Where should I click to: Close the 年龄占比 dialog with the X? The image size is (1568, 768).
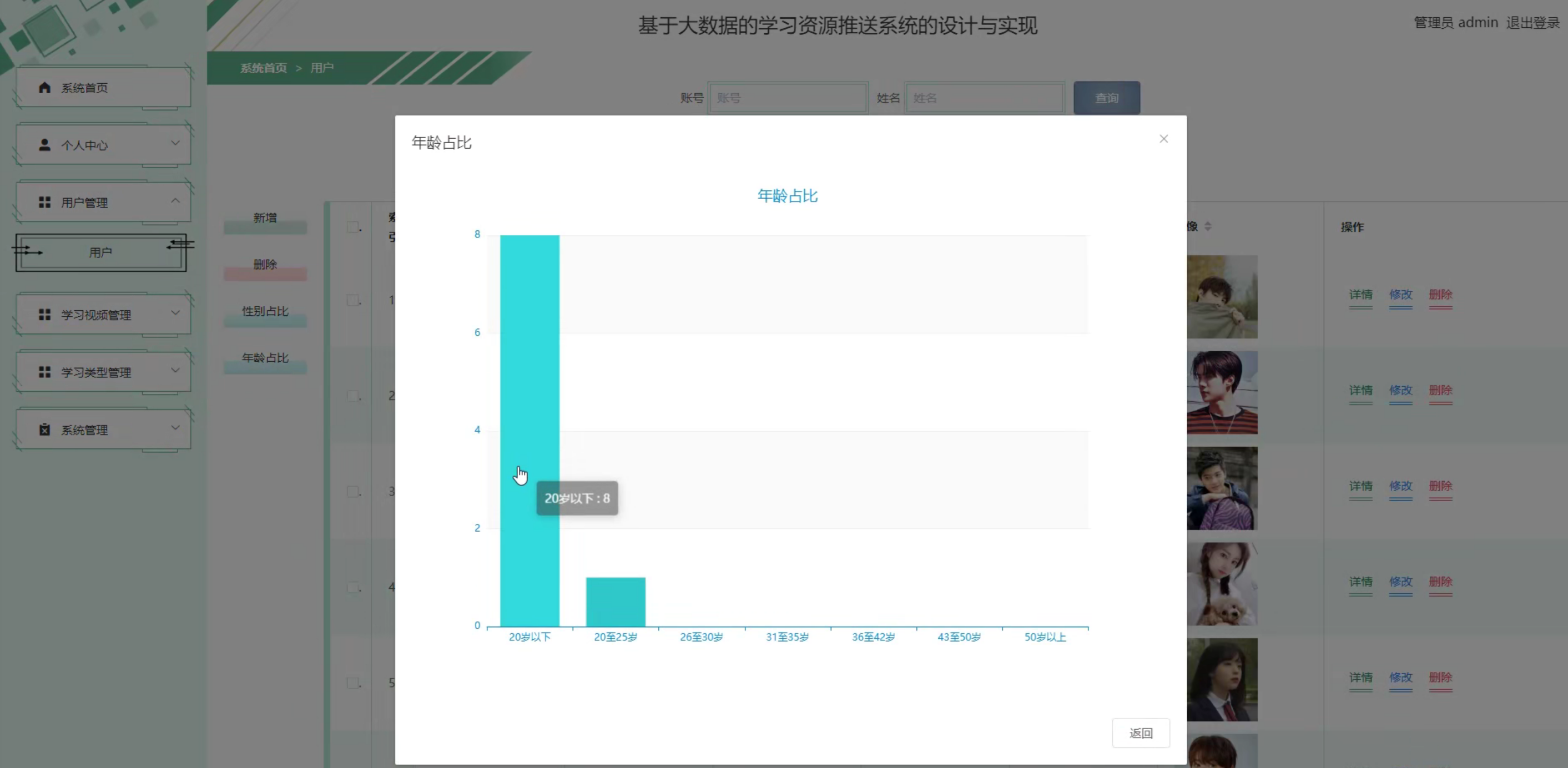1163,139
